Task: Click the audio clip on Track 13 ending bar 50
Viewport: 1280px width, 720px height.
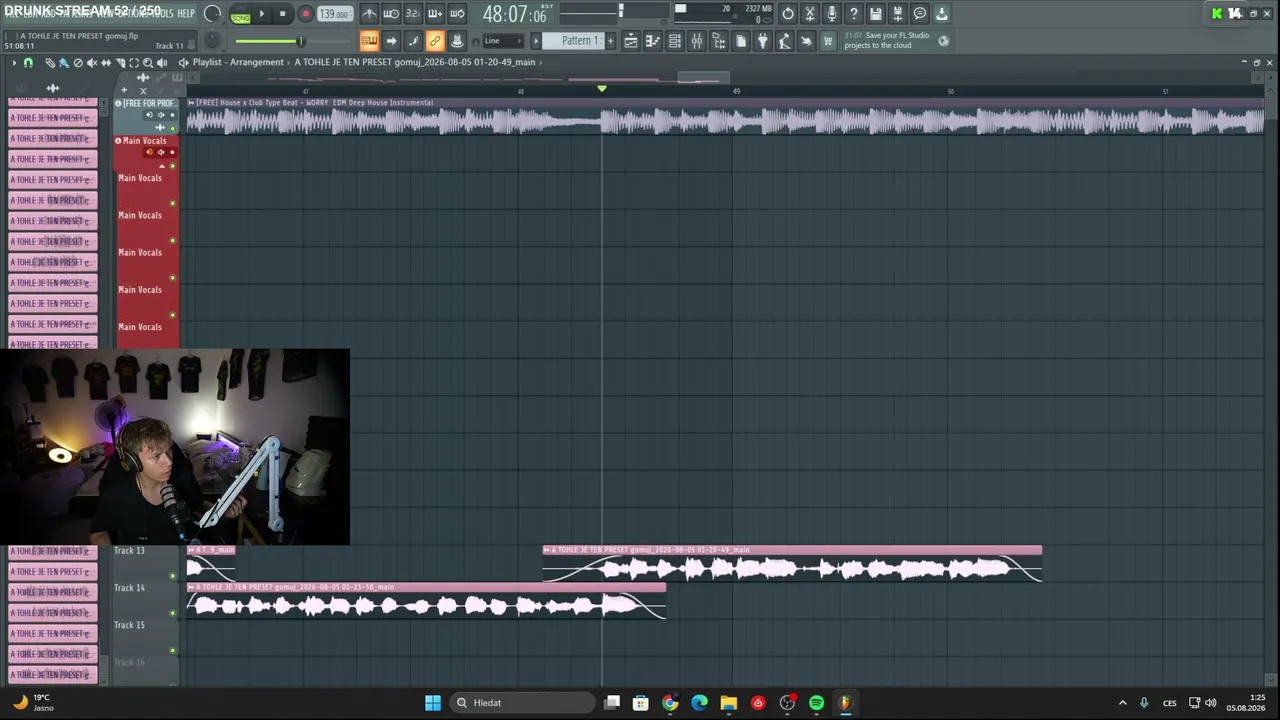Action: (x=792, y=563)
